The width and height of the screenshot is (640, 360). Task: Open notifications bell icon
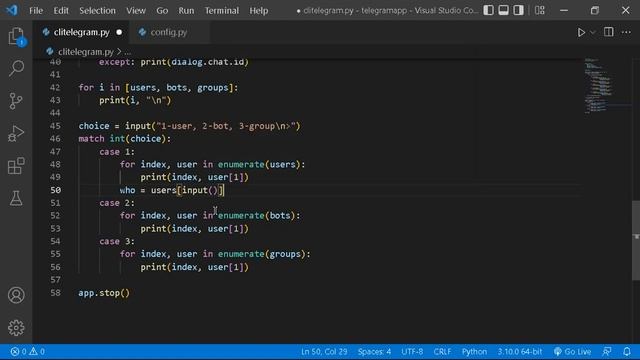(x=627, y=351)
